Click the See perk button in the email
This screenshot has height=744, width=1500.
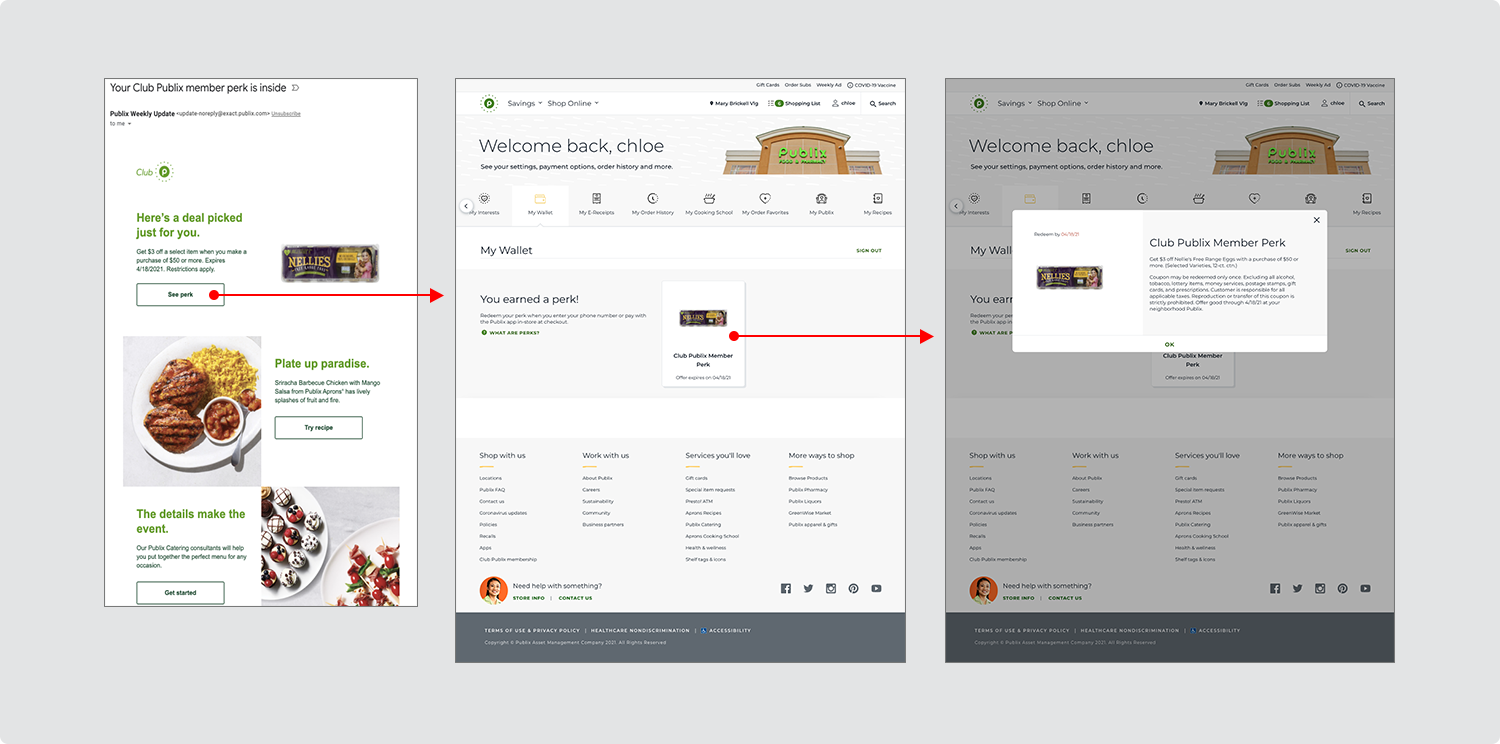coord(180,294)
